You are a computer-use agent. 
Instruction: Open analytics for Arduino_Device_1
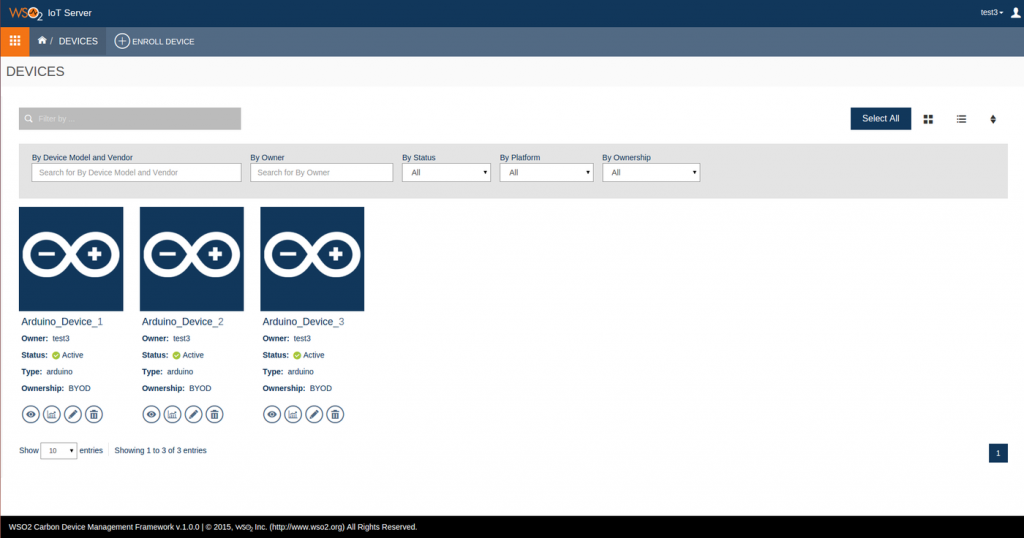(52, 414)
